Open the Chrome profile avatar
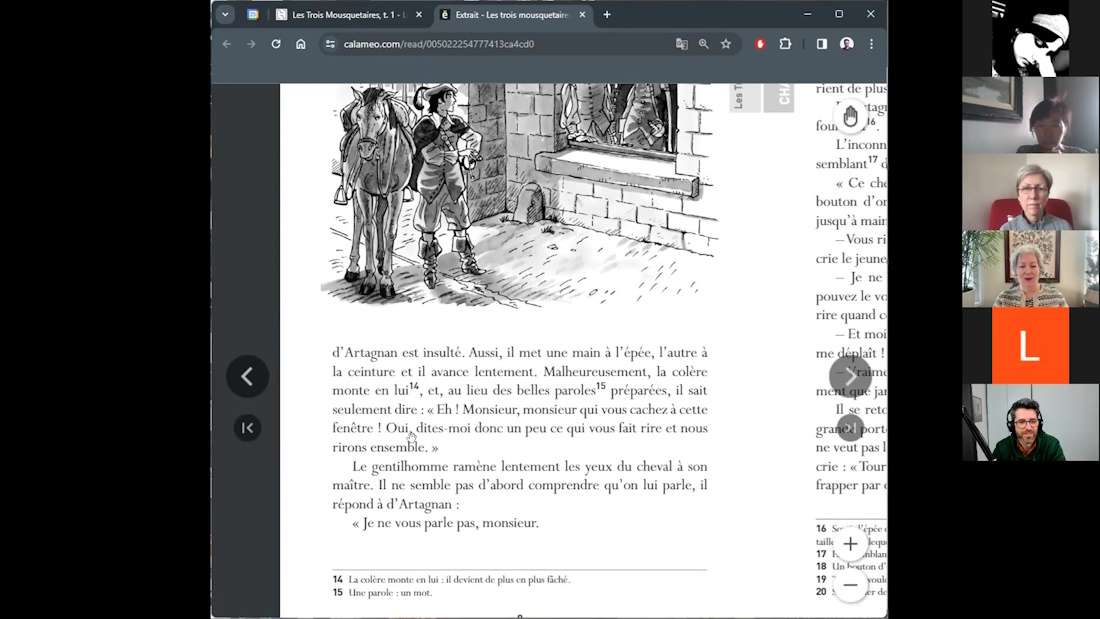The image size is (1100, 619). (x=847, y=44)
